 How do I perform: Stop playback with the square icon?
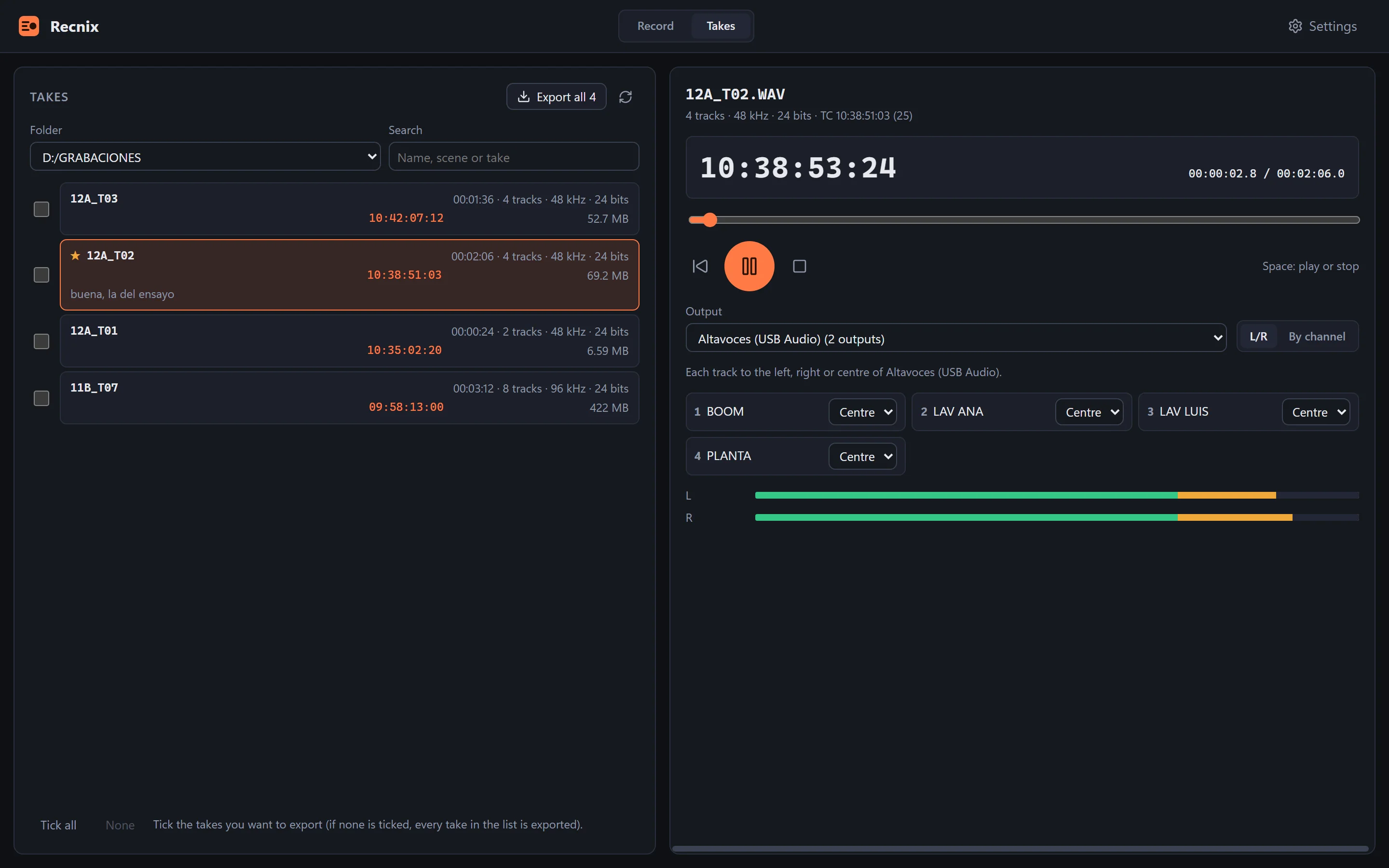(800, 266)
